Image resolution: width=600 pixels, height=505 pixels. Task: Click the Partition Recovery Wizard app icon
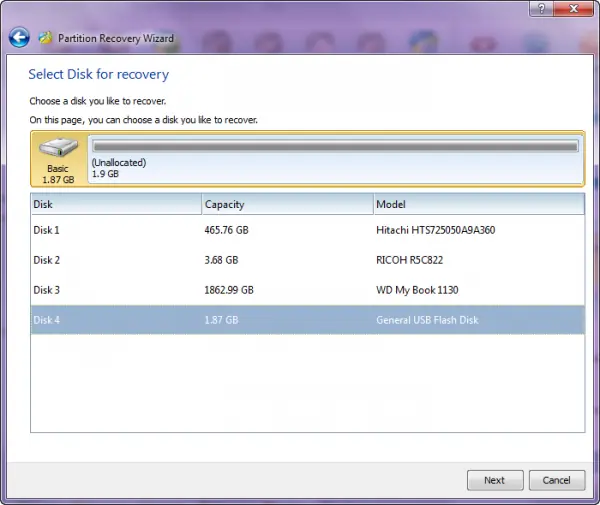[46, 38]
